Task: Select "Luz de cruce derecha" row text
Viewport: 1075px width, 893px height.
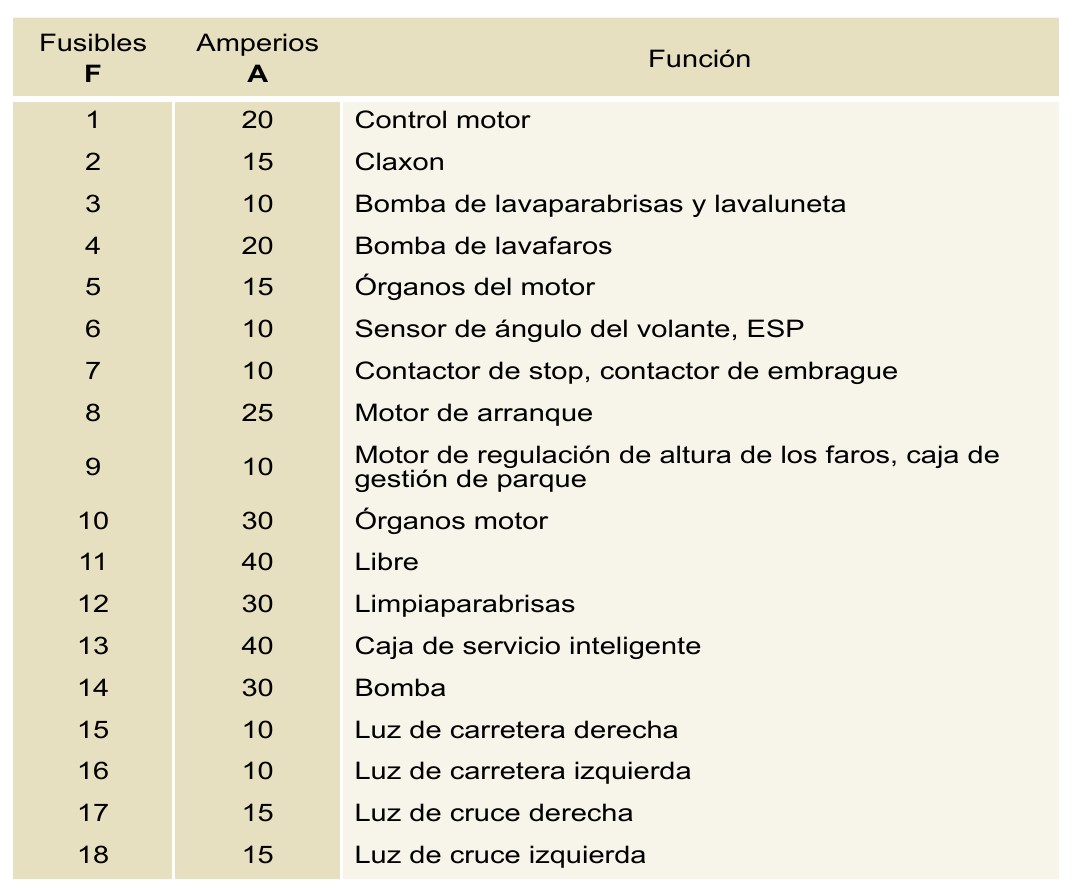Action: coord(494,813)
